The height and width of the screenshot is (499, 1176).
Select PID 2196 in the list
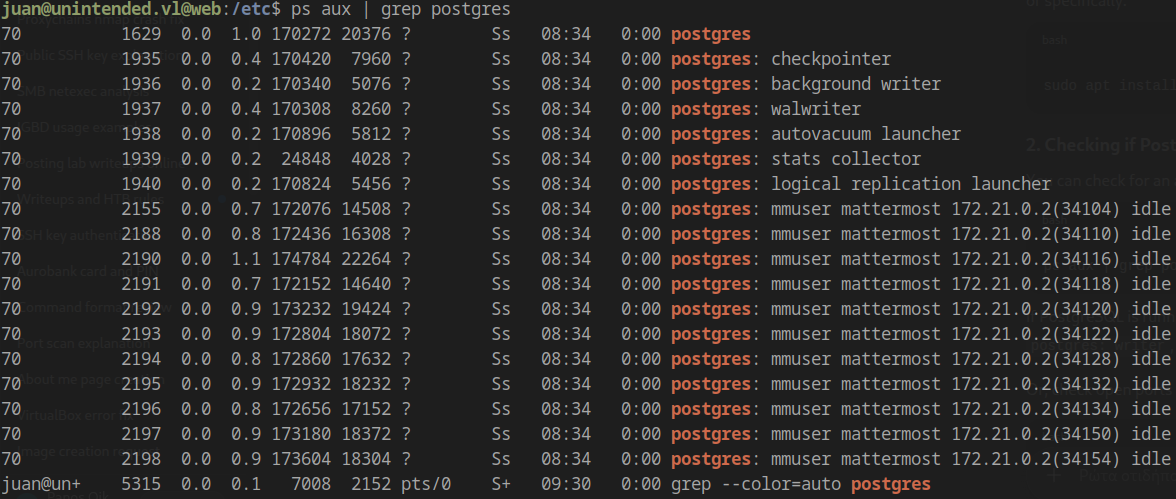point(141,409)
